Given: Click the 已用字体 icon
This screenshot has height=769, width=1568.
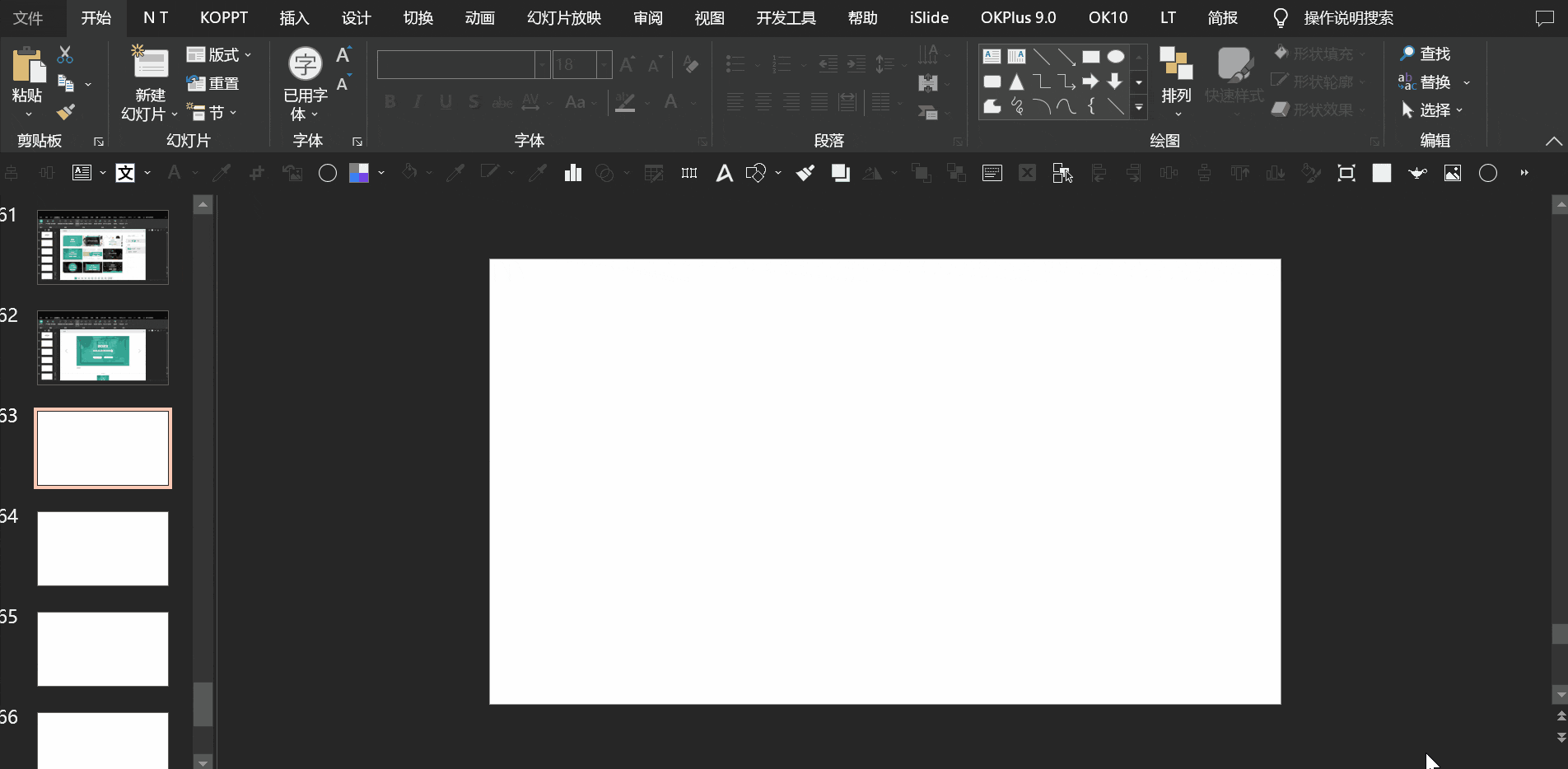Looking at the screenshot, I should [x=306, y=64].
